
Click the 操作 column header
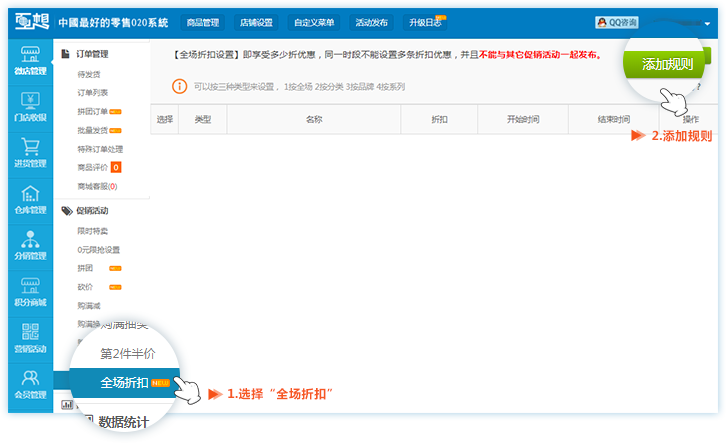tap(690, 119)
